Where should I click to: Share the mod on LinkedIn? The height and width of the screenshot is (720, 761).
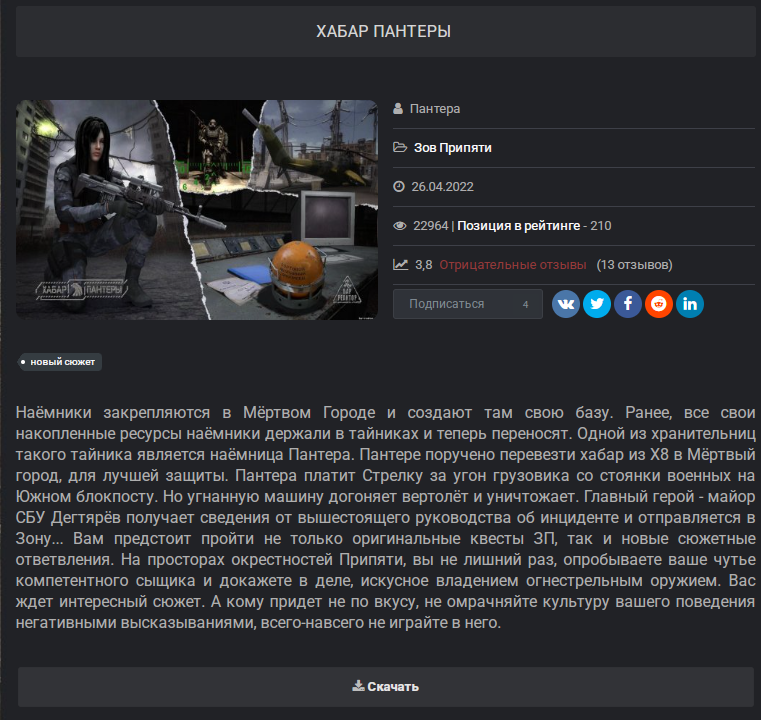point(690,304)
